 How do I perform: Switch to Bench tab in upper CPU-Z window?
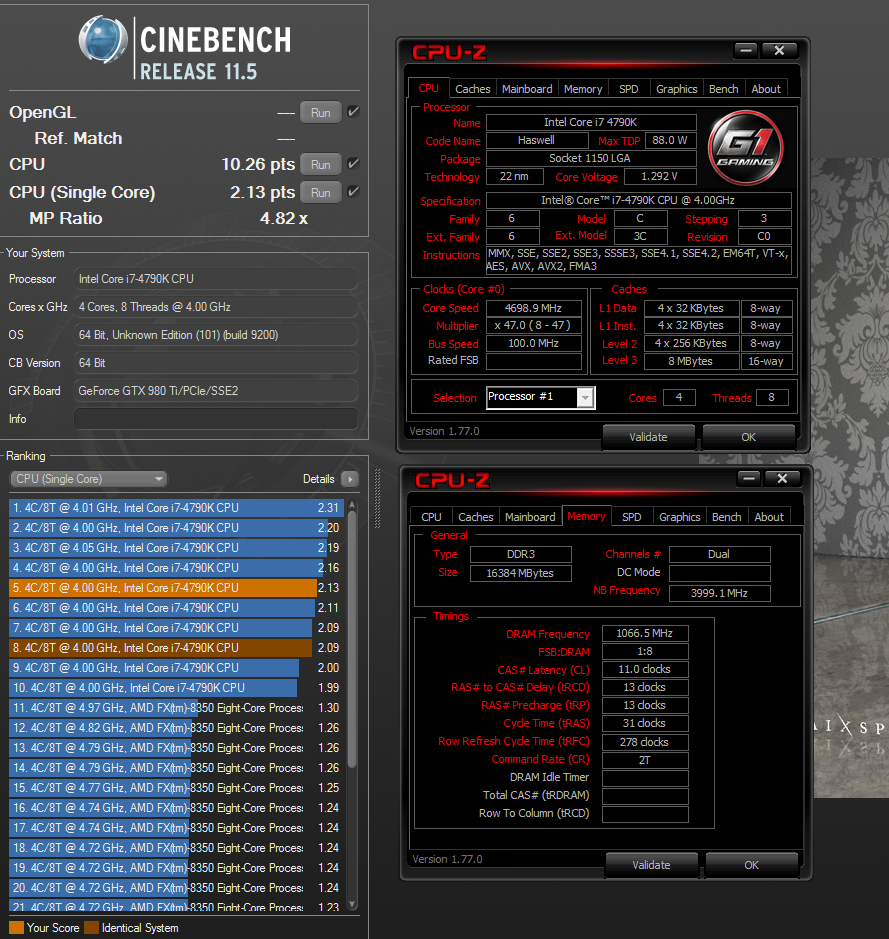click(724, 89)
